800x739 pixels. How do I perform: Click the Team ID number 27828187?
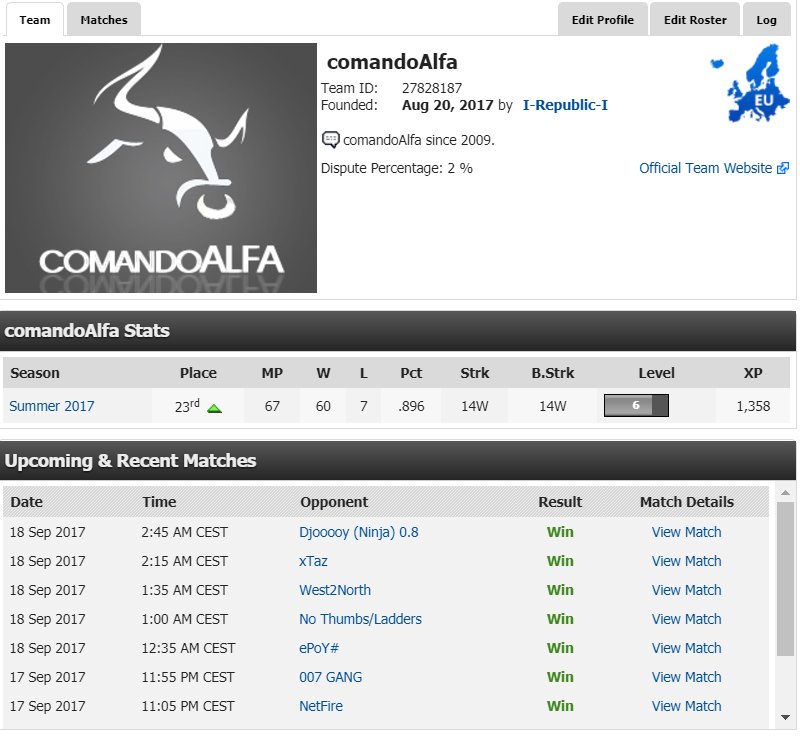tap(432, 88)
